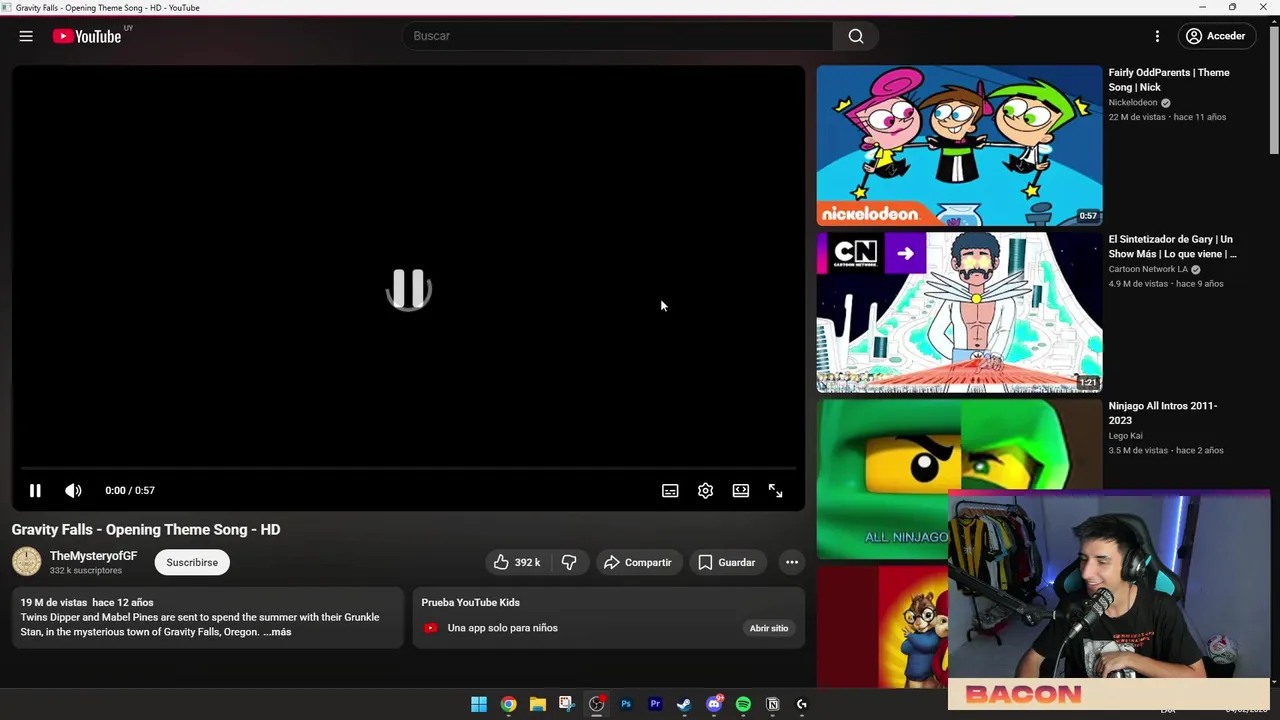
Task: Open TheMysteryofGF channel avatar
Action: coord(27,562)
